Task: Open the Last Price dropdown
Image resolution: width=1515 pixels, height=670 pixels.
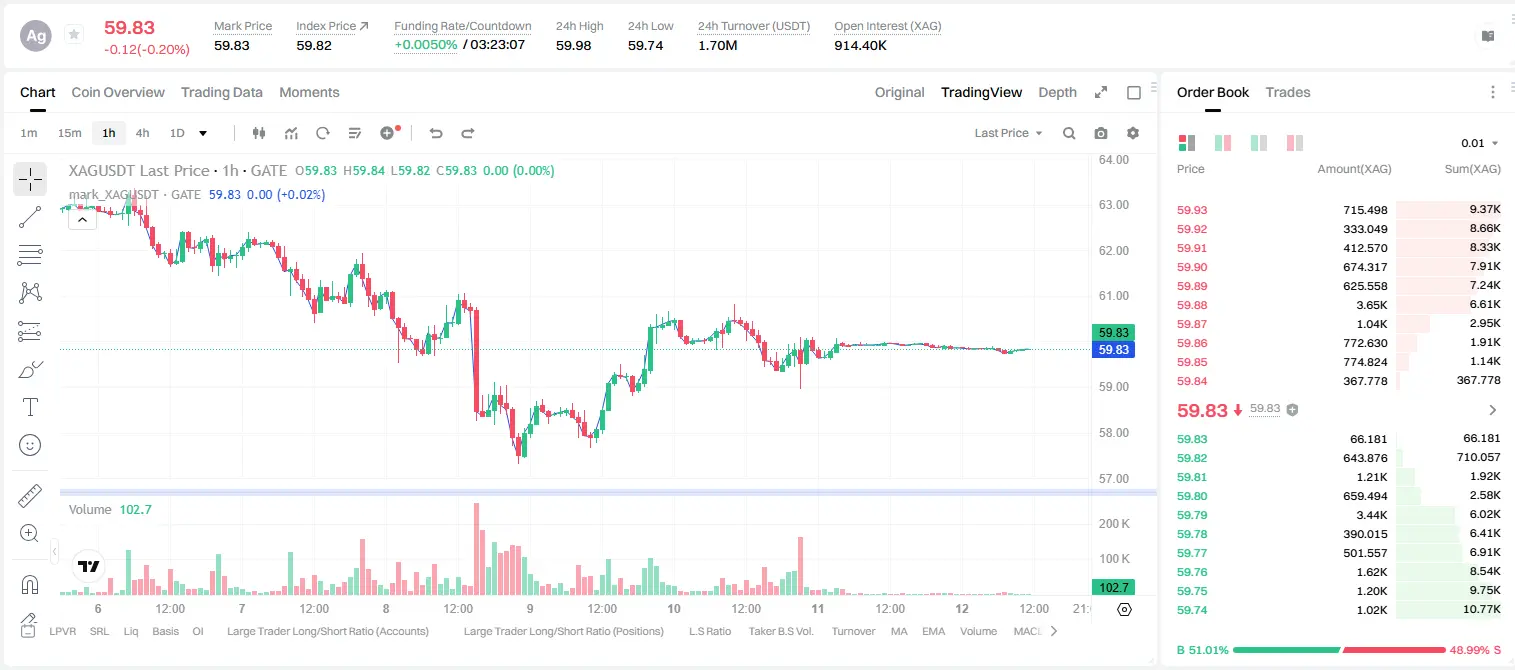Action: coord(1008,133)
